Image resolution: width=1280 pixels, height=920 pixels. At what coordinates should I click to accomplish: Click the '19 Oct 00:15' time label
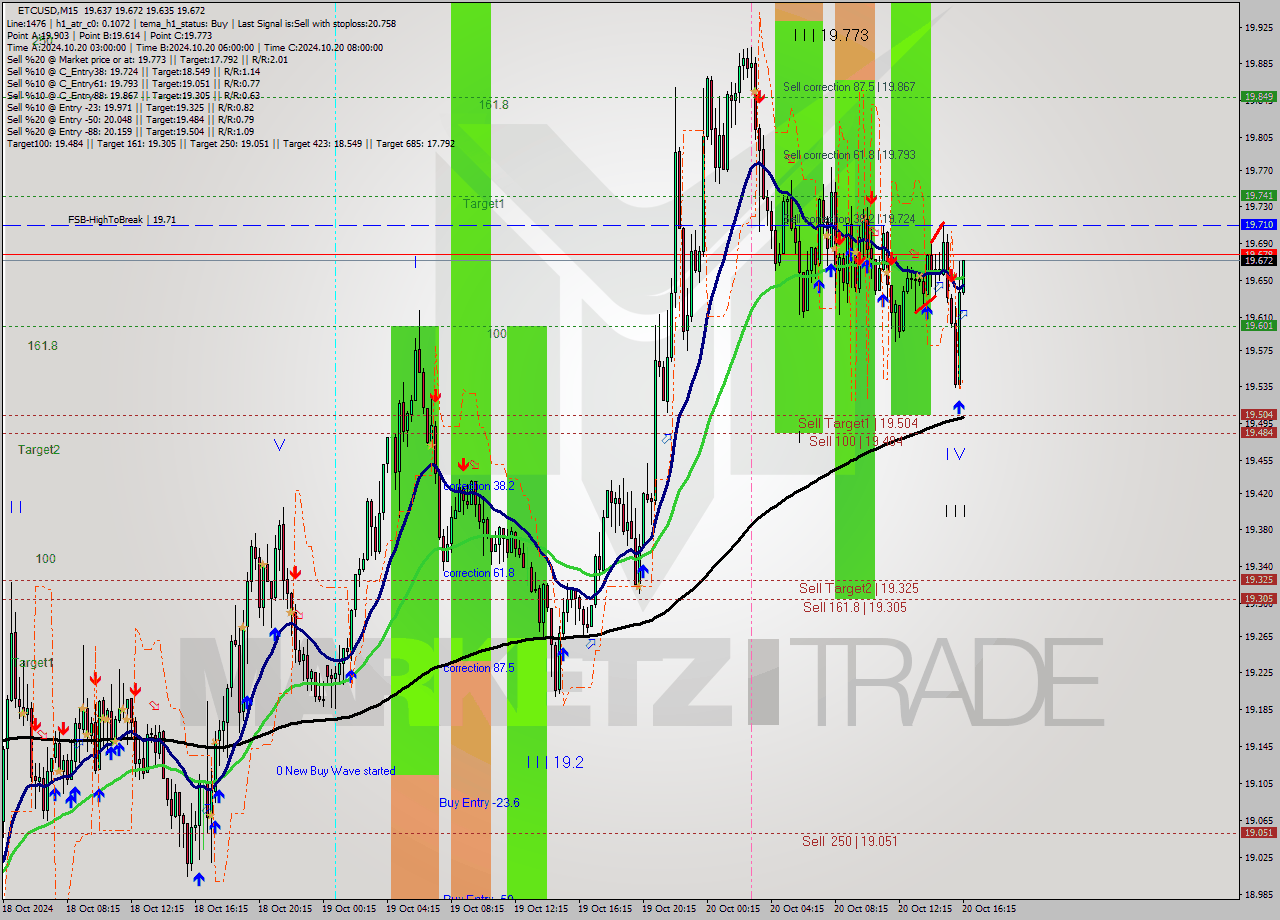click(348, 909)
